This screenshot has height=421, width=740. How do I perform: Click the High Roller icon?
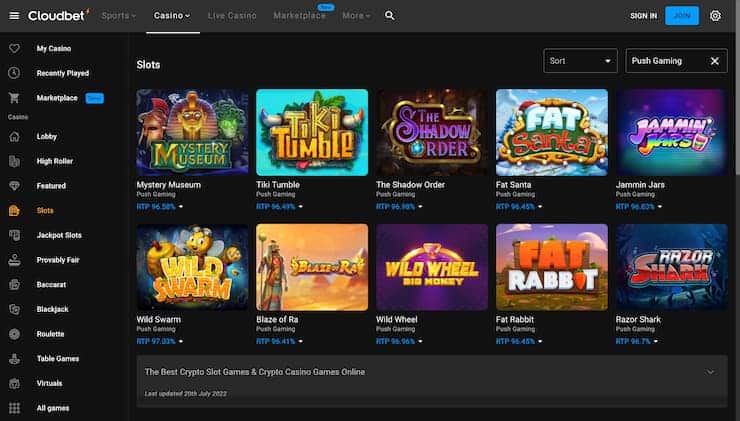[x=15, y=161]
